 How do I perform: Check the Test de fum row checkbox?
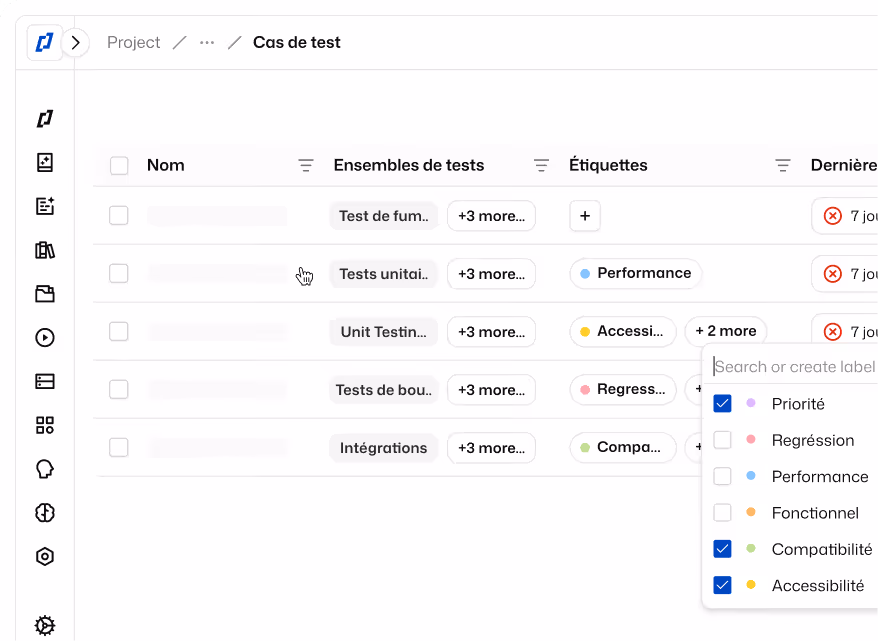pos(119,216)
